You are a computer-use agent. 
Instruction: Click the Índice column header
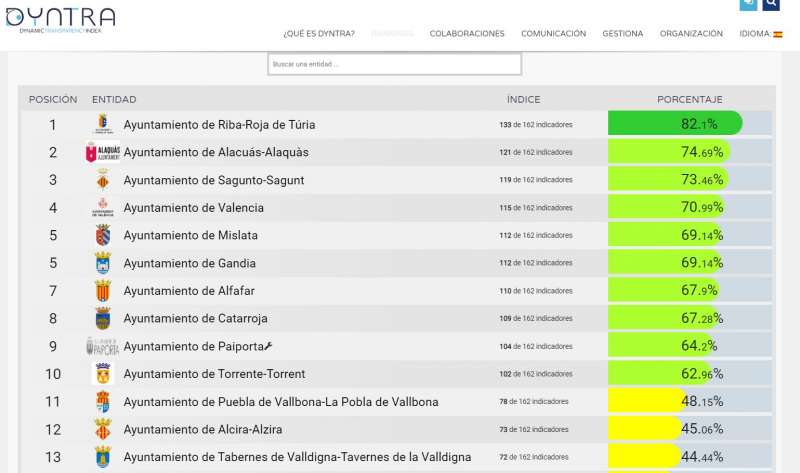click(x=523, y=99)
